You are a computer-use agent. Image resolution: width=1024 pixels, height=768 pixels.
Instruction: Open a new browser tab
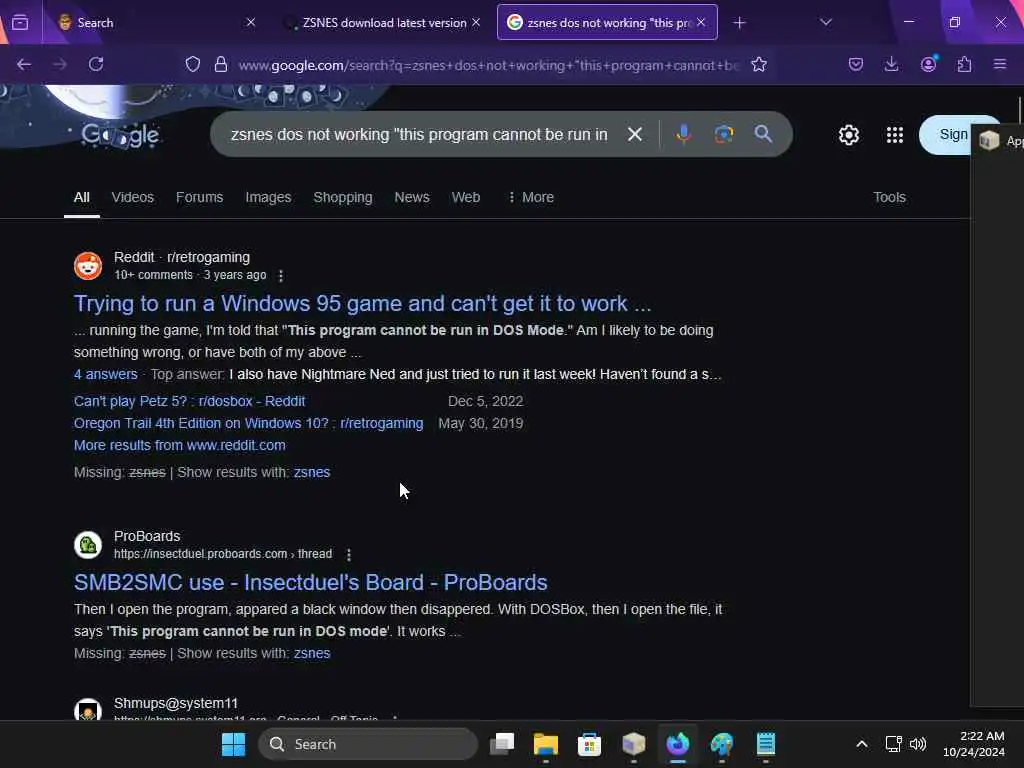point(739,23)
